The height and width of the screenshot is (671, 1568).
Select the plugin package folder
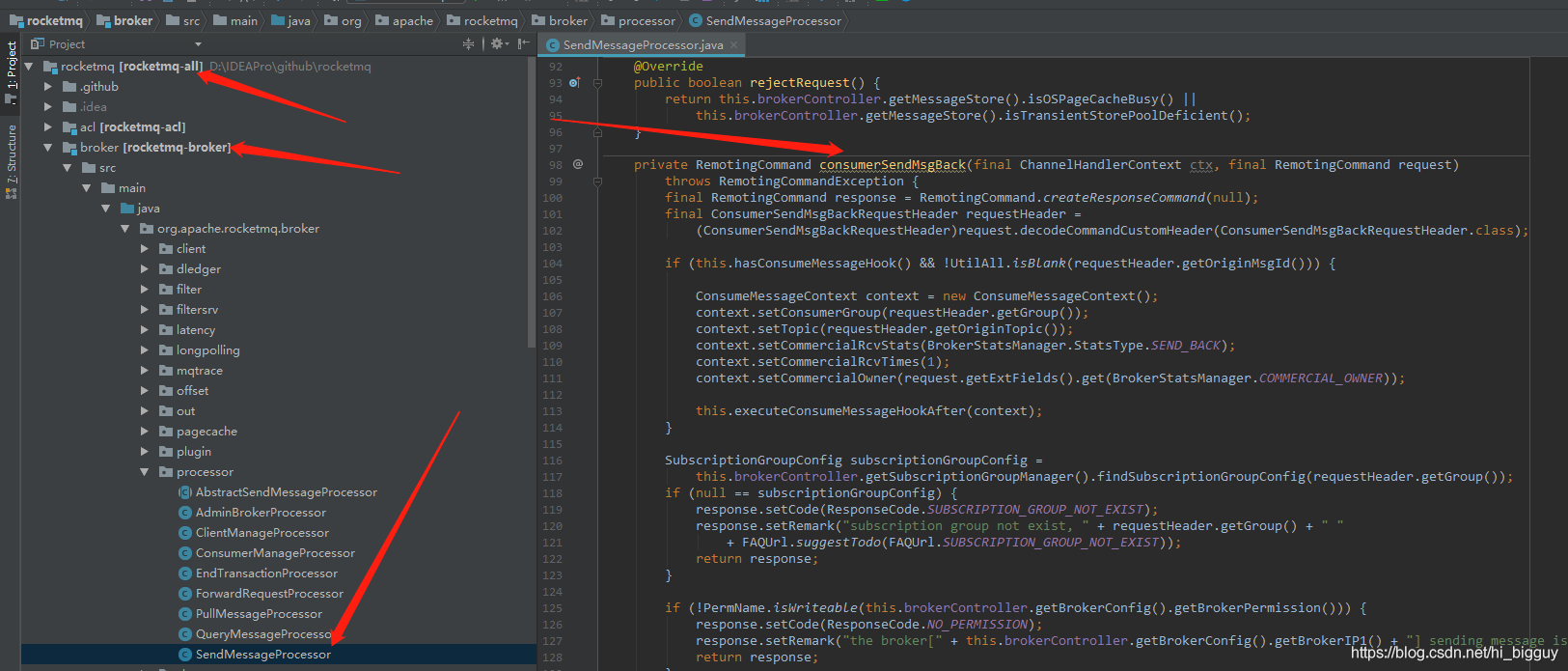[166, 452]
